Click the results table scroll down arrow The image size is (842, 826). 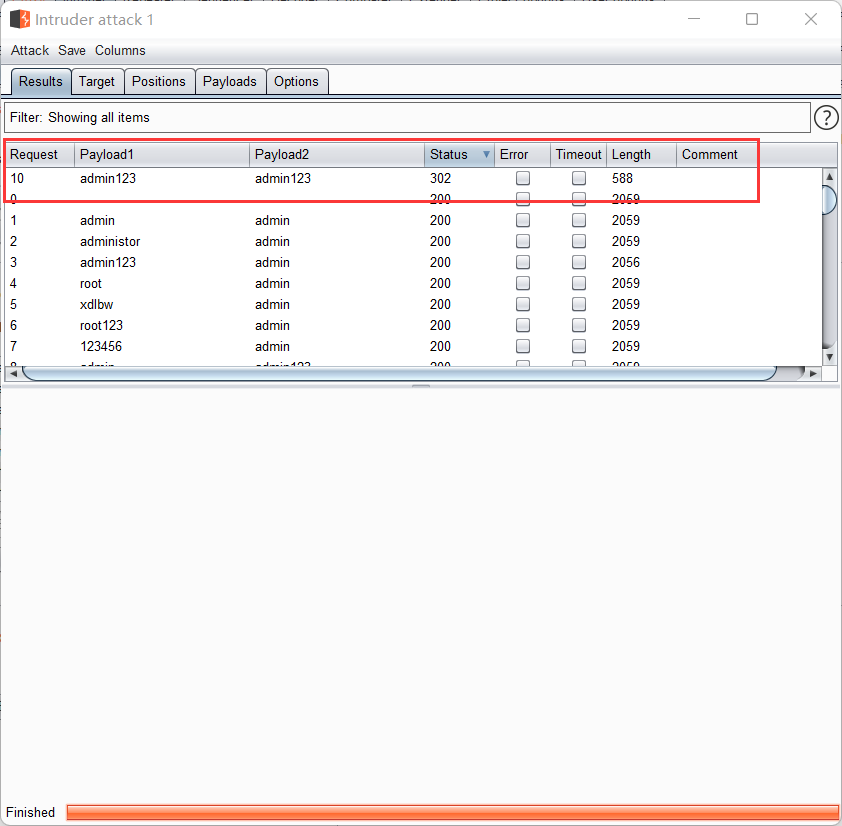pos(828,357)
